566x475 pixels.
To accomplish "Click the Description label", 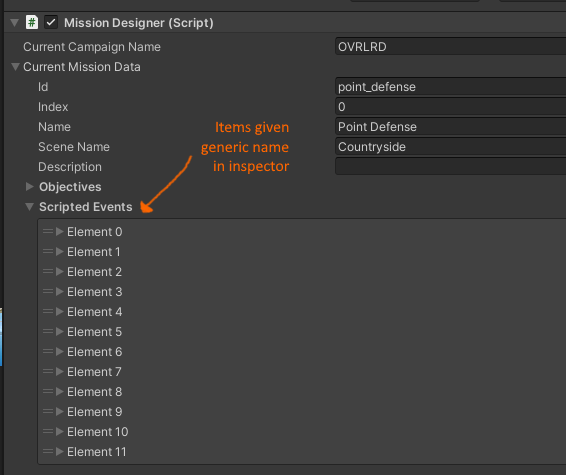I will [70, 167].
